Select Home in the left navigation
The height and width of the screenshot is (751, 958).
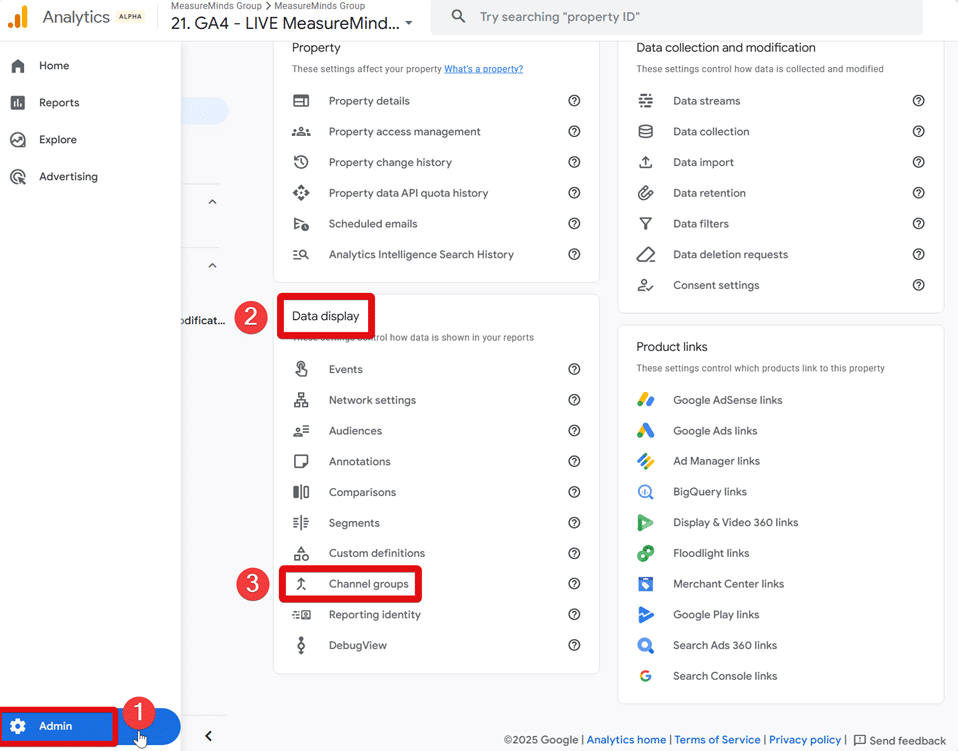coord(54,65)
